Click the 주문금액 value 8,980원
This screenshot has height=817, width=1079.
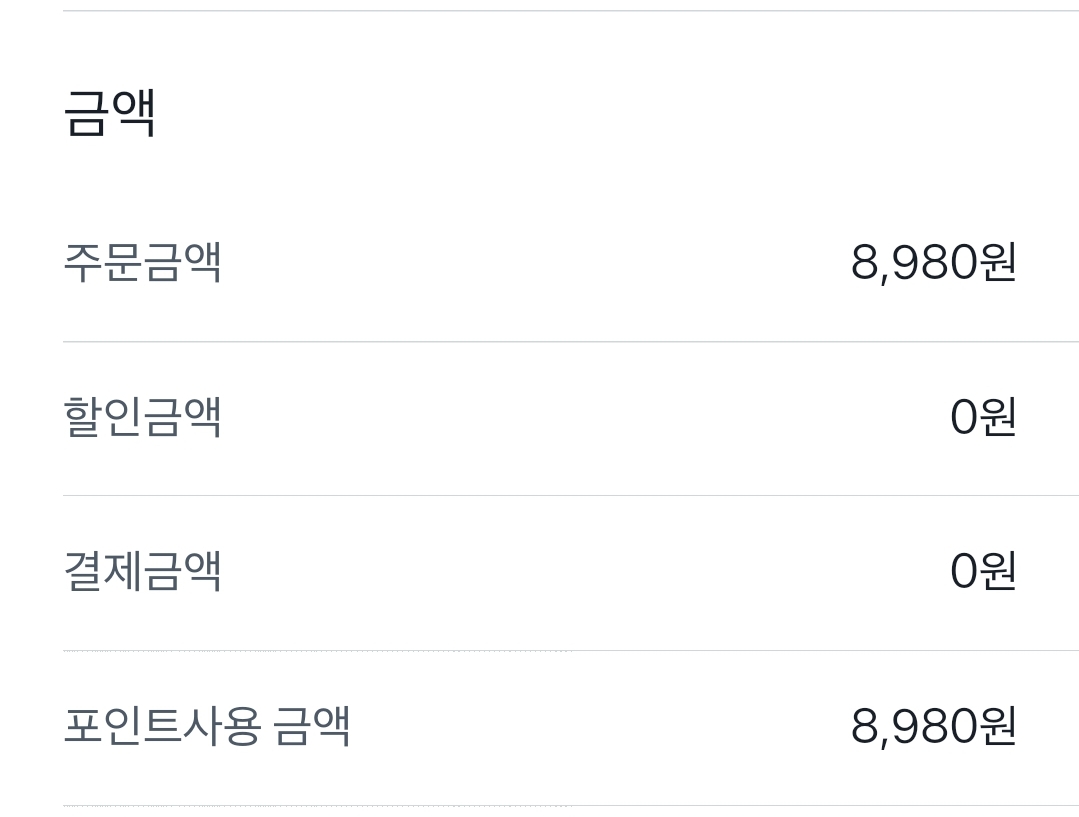pos(933,263)
